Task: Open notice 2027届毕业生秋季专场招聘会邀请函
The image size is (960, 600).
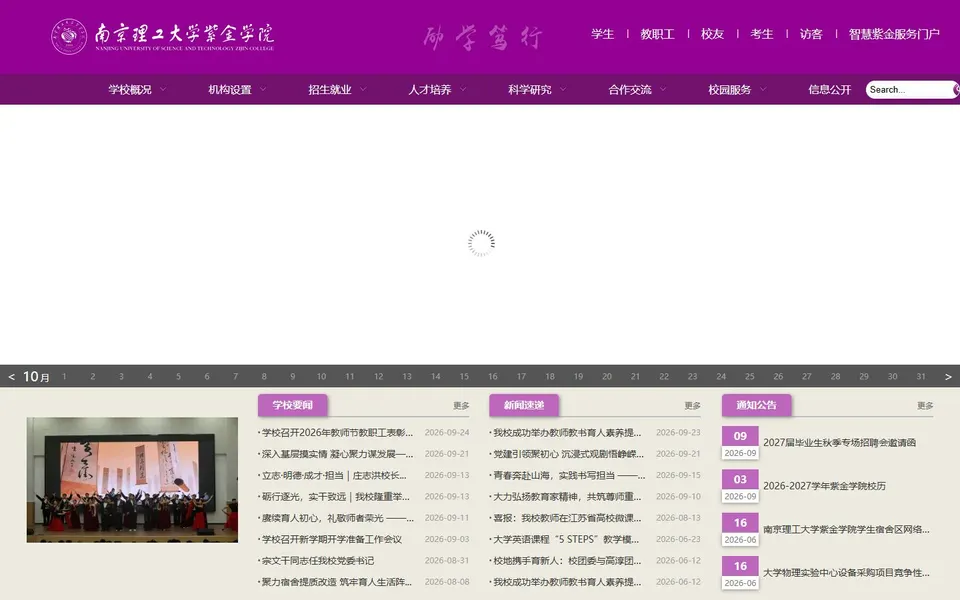Action: click(x=839, y=443)
